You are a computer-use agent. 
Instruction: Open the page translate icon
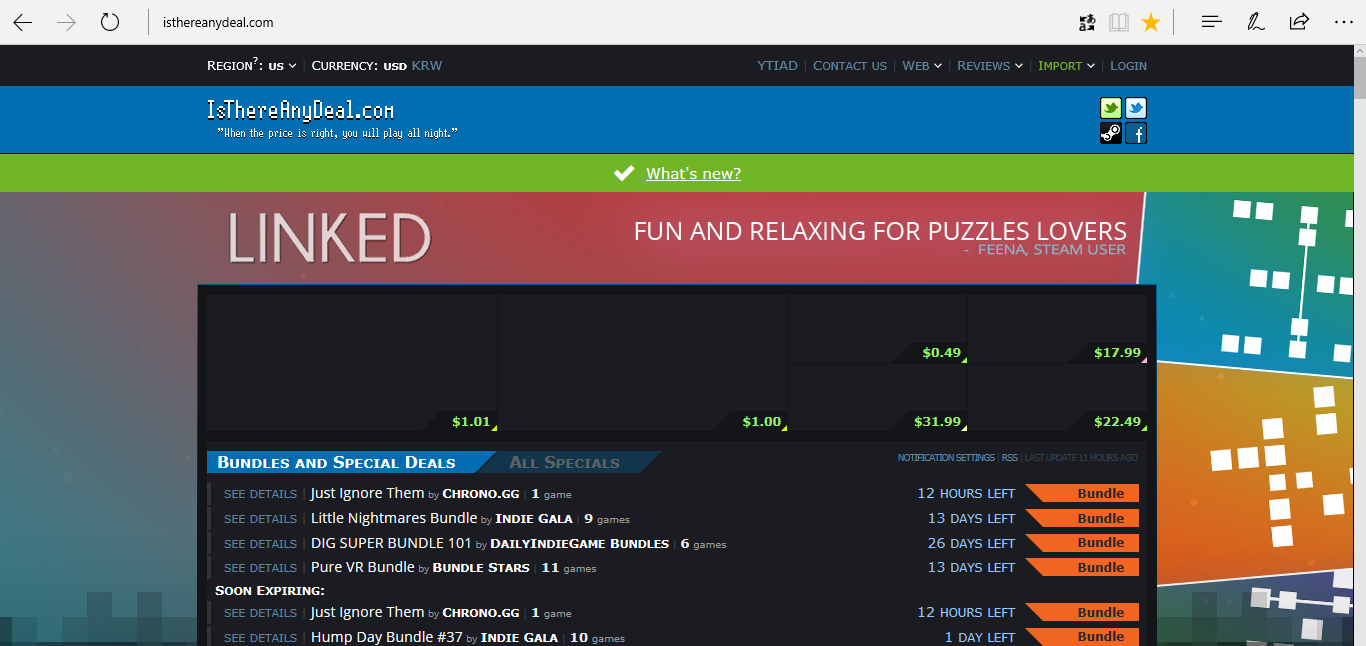click(1087, 22)
